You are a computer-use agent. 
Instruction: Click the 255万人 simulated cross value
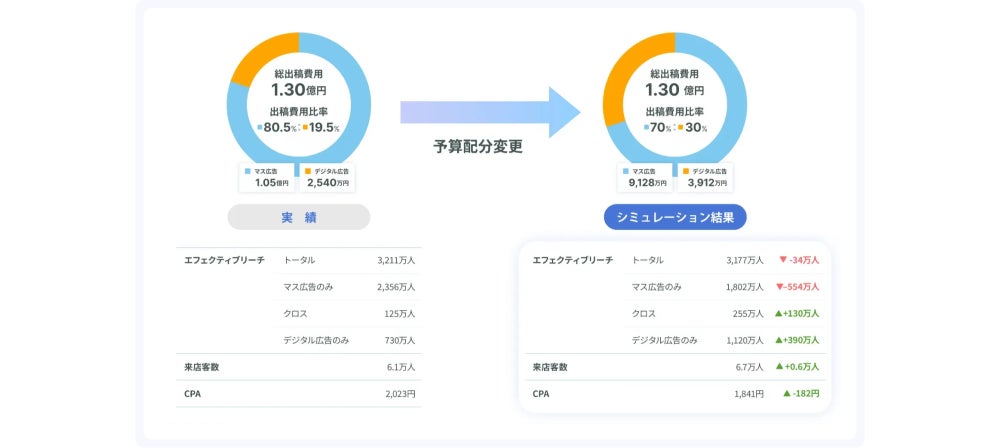click(749, 314)
